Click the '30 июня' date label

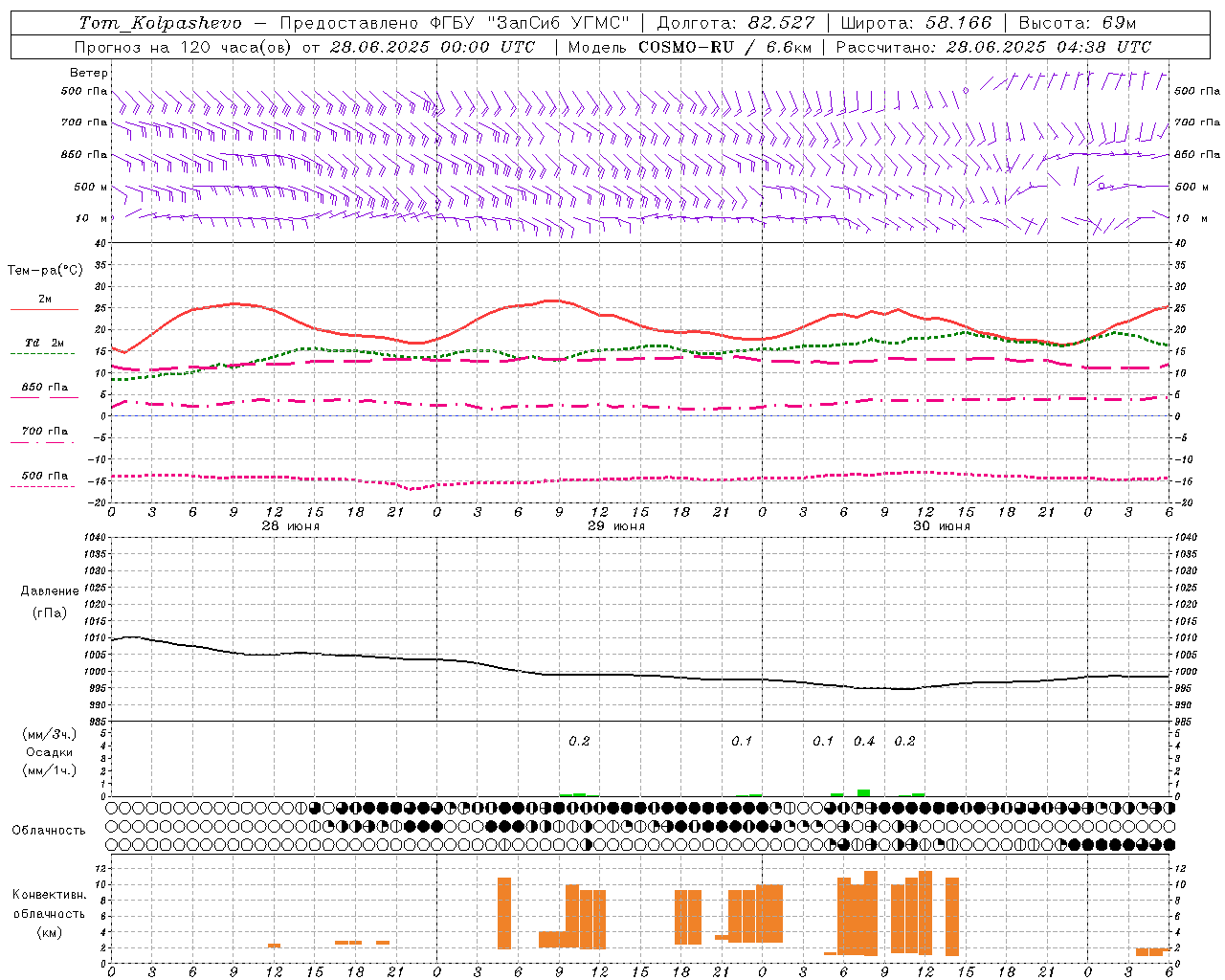[942, 526]
